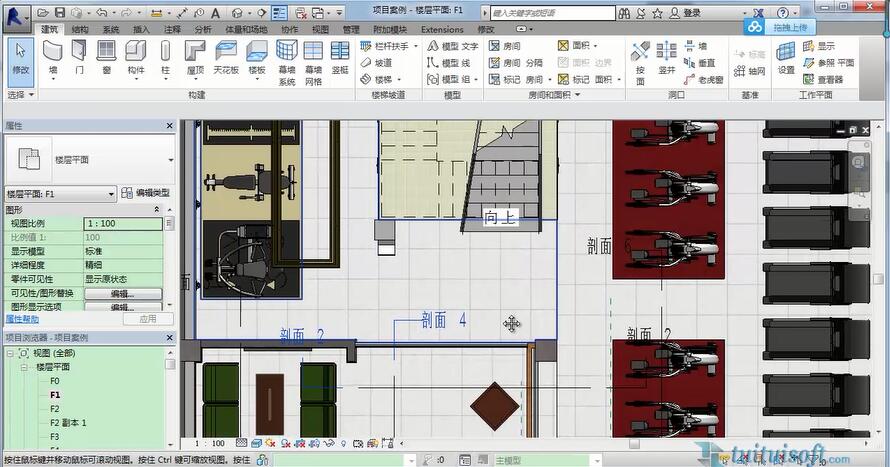The height and width of the screenshot is (467, 890).
Task: Open the 注释 ribbon tab
Action: coord(171,30)
